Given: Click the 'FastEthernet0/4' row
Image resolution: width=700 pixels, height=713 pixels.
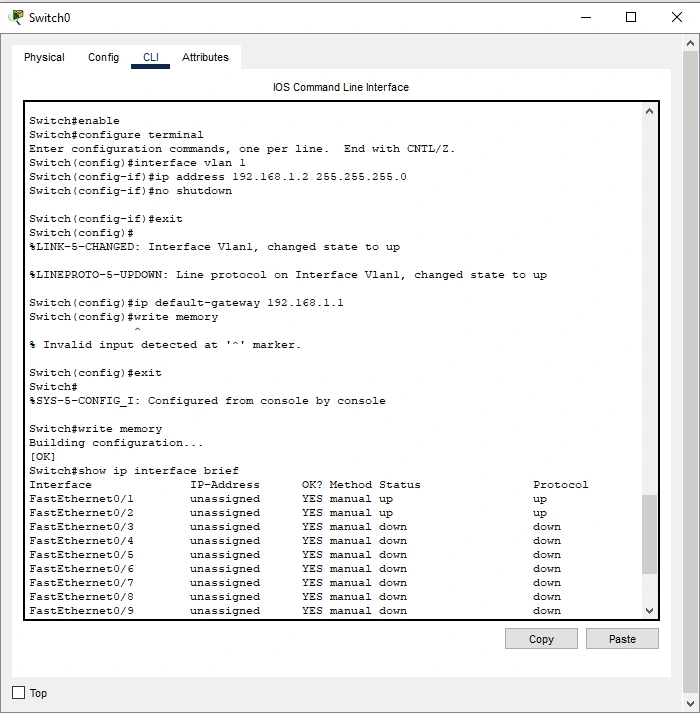Looking at the screenshot, I should coord(295,541).
